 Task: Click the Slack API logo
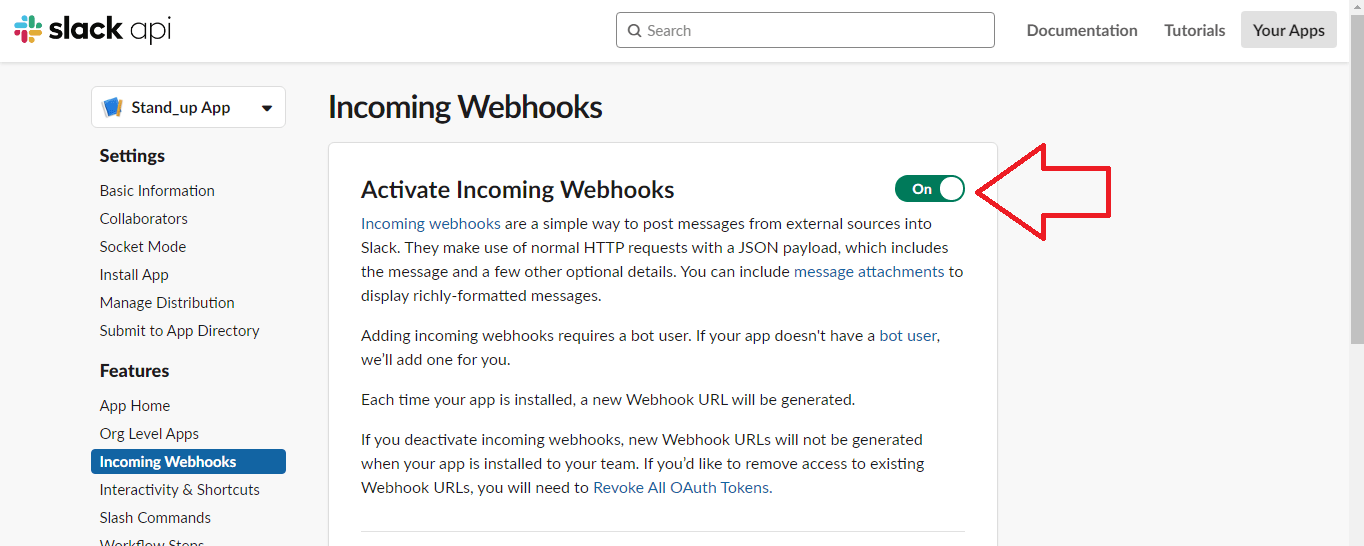[92, 30]
